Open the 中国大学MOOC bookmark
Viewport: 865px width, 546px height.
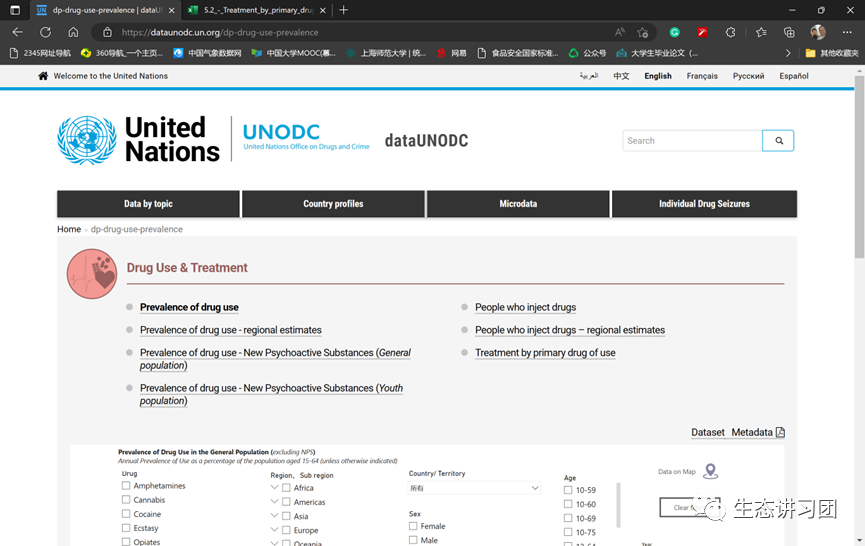point(293,53)
